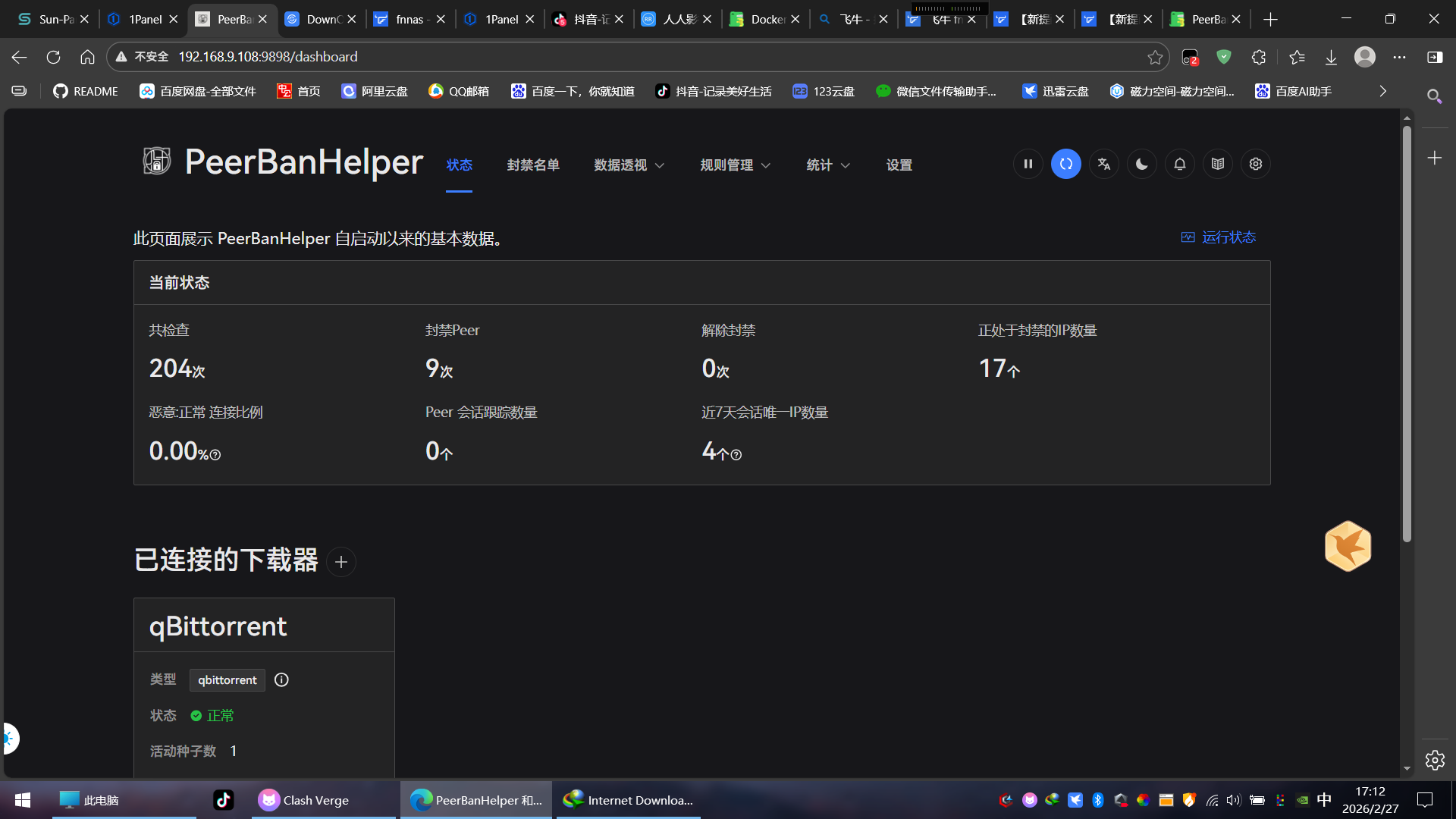1456x819 pixels.
Task: Click the notification bell icon
Action: [x=1179, y=164]
